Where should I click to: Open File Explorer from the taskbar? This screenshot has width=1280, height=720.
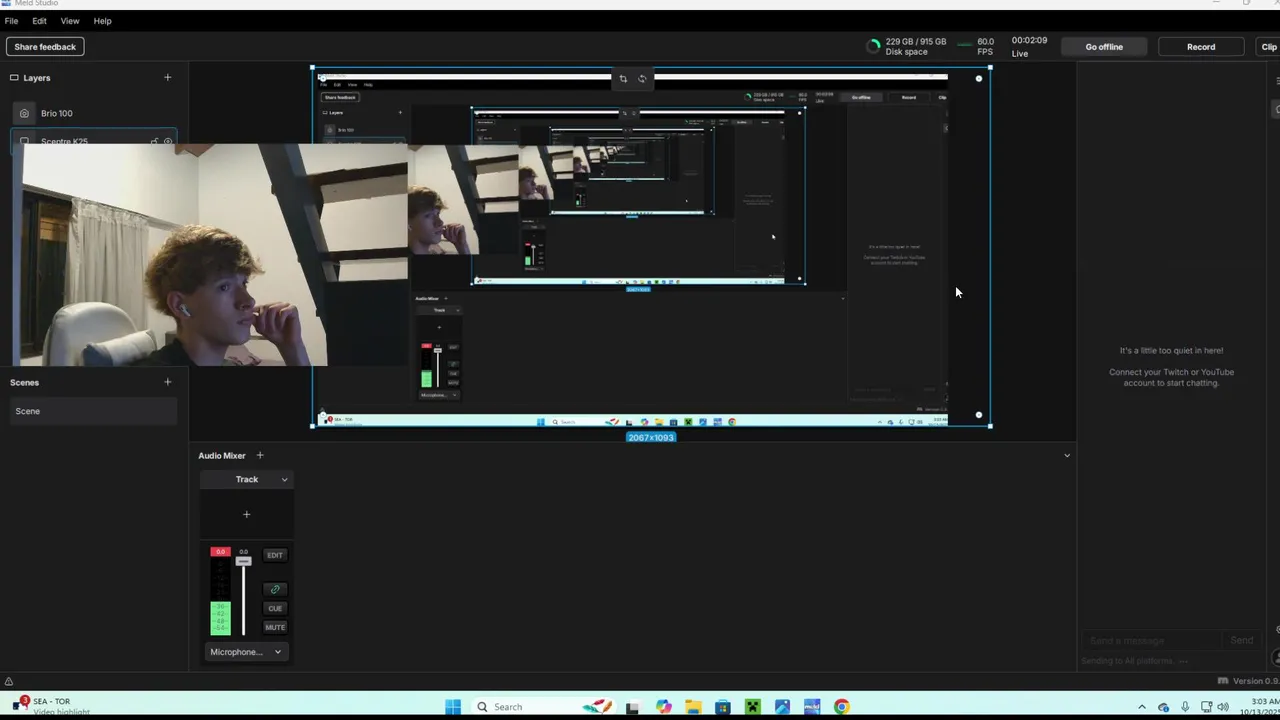pyautogui.click(x=693, y=707)
